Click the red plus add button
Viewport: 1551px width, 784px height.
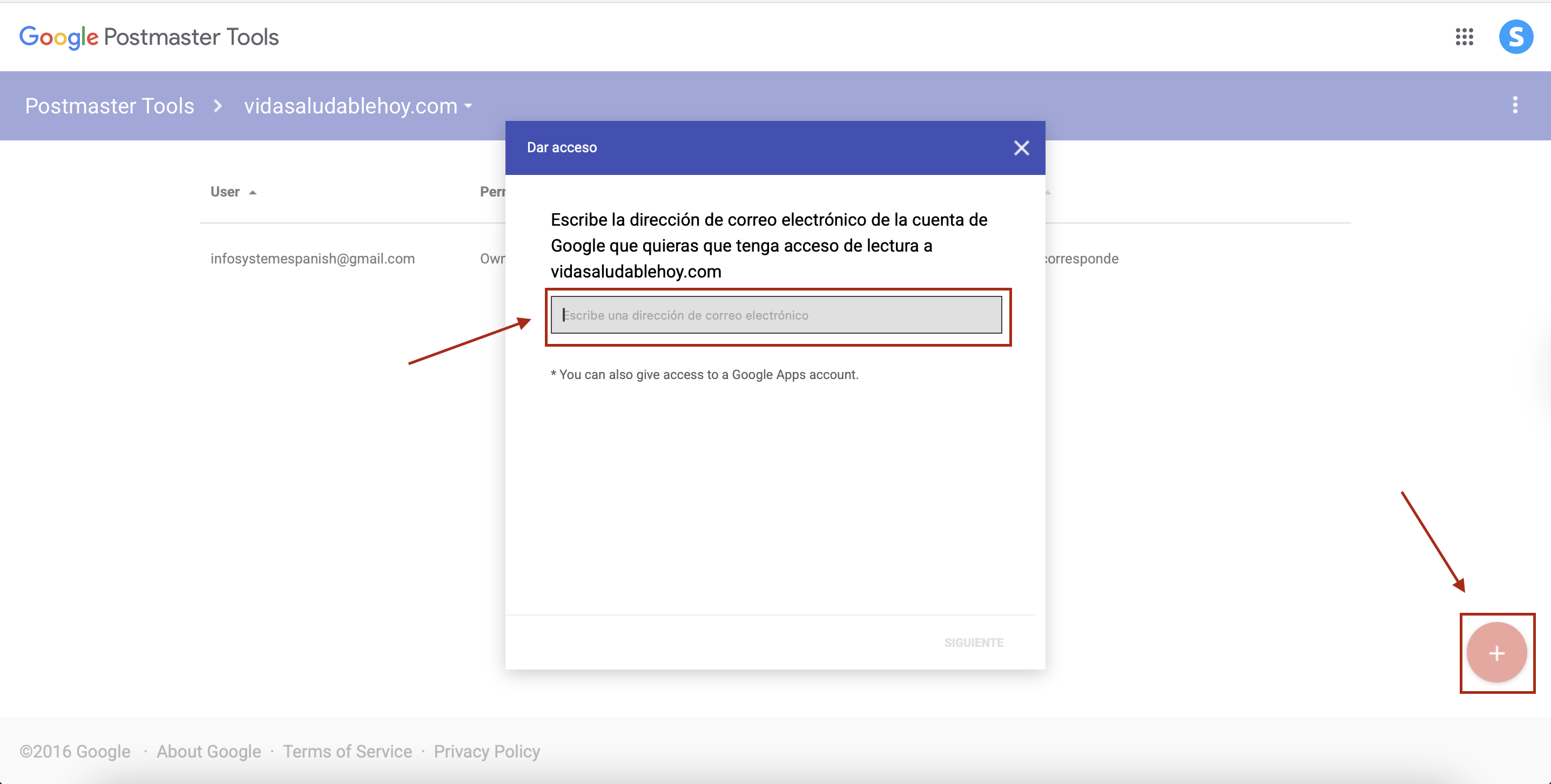[x=1496, y=653]
